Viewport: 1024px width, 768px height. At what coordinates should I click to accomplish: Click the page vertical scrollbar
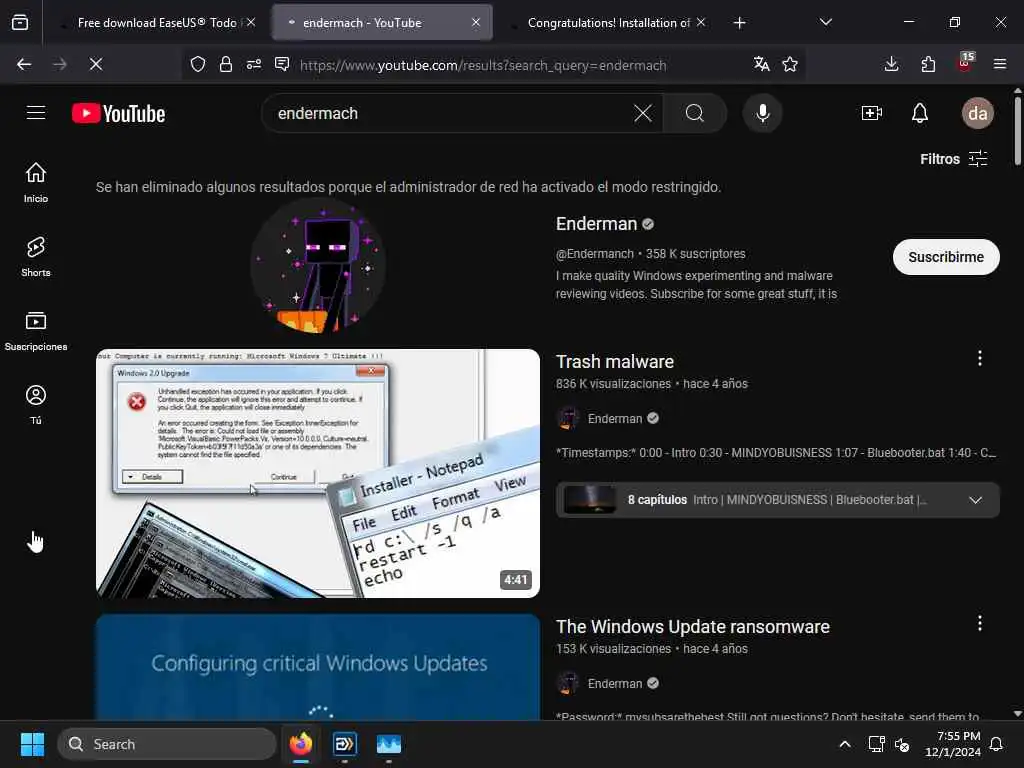1017,132
